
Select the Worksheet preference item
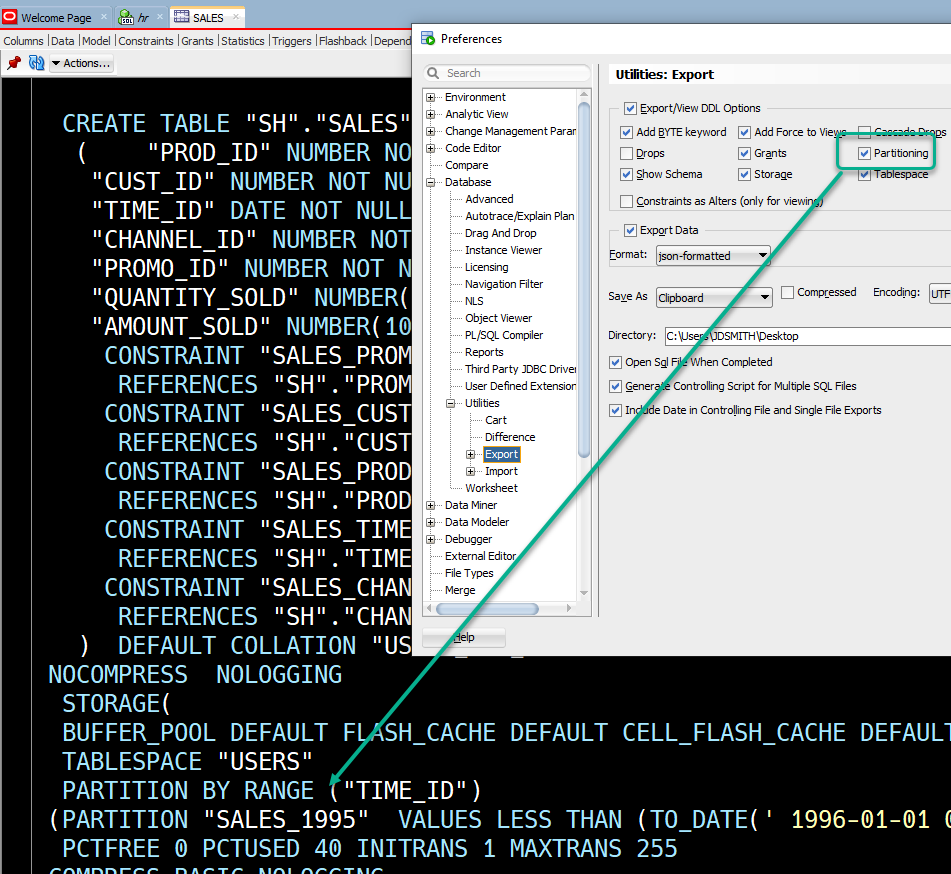pos(491,488)
